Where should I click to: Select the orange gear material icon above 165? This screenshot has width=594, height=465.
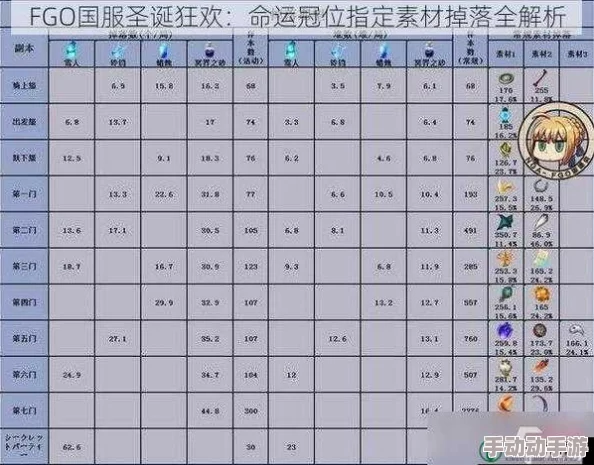pyautogui.click(x=541, y=294)
